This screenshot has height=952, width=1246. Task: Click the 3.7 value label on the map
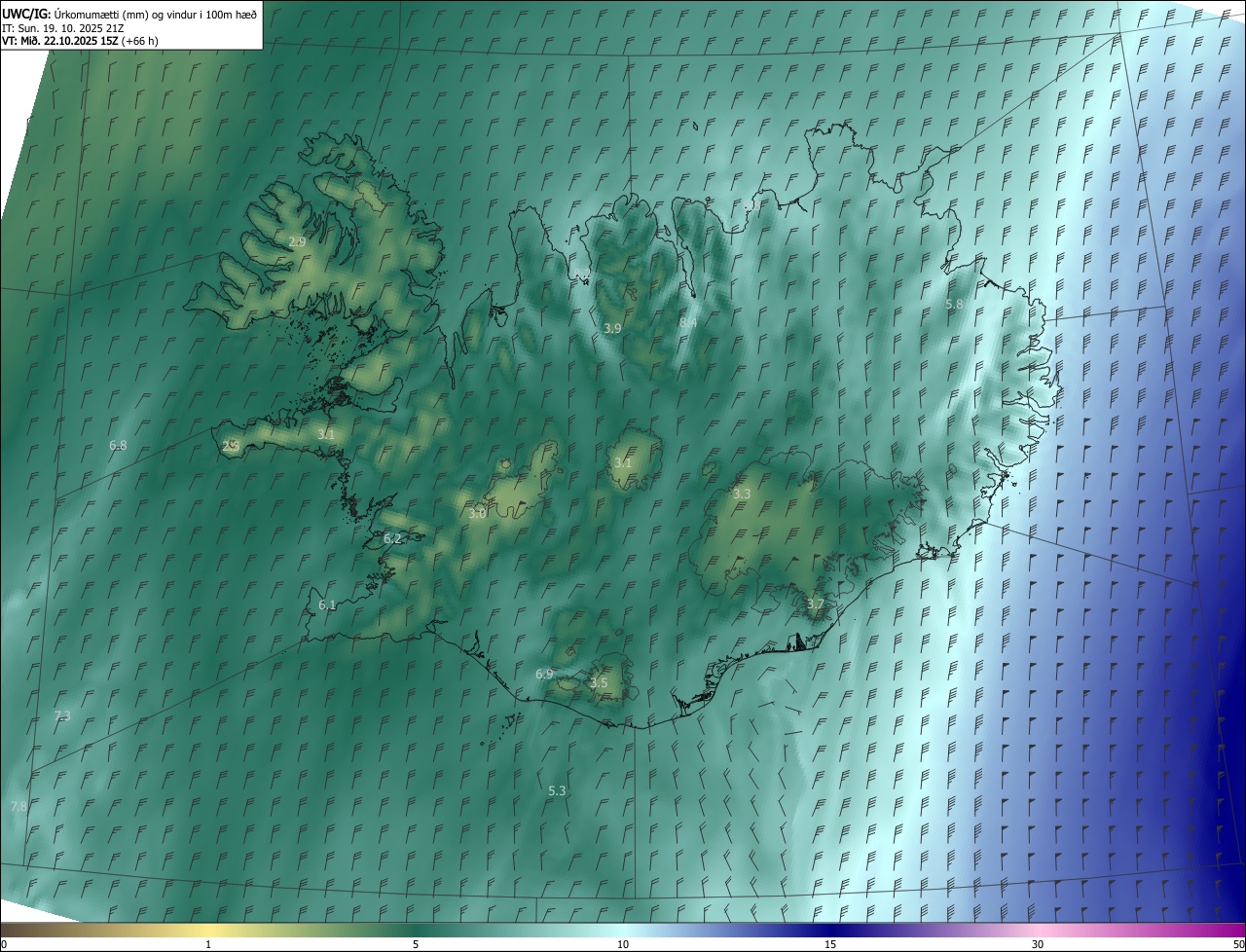[x=816, y=604]
